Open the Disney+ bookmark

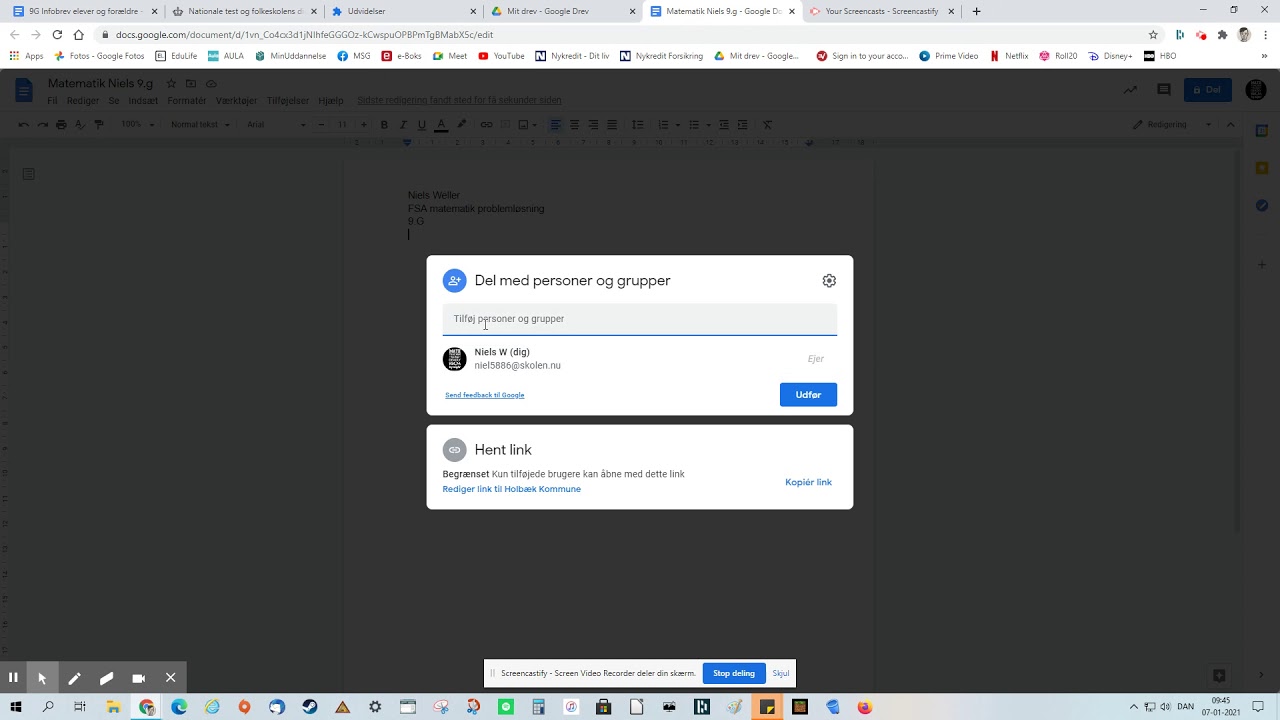point(1110,56)
